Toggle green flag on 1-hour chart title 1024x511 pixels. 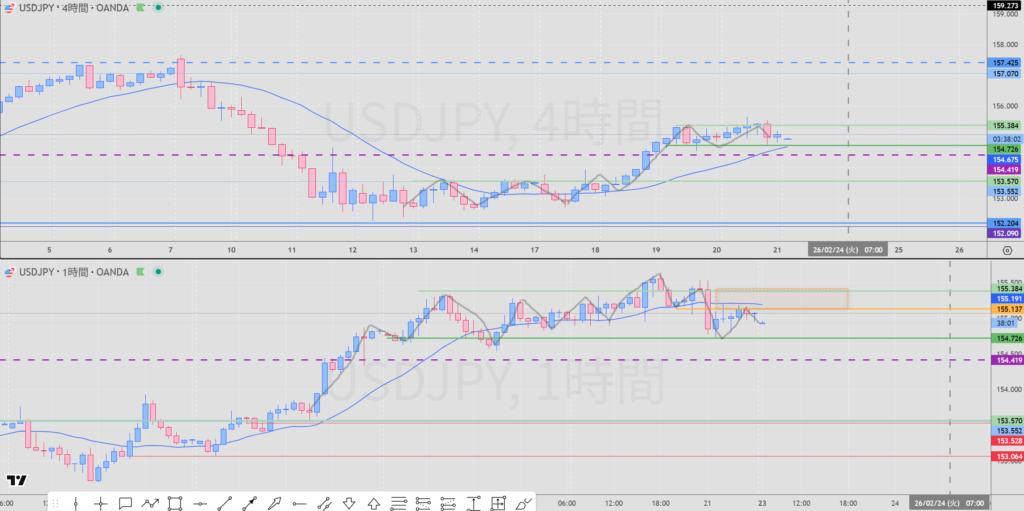(142, 270)
